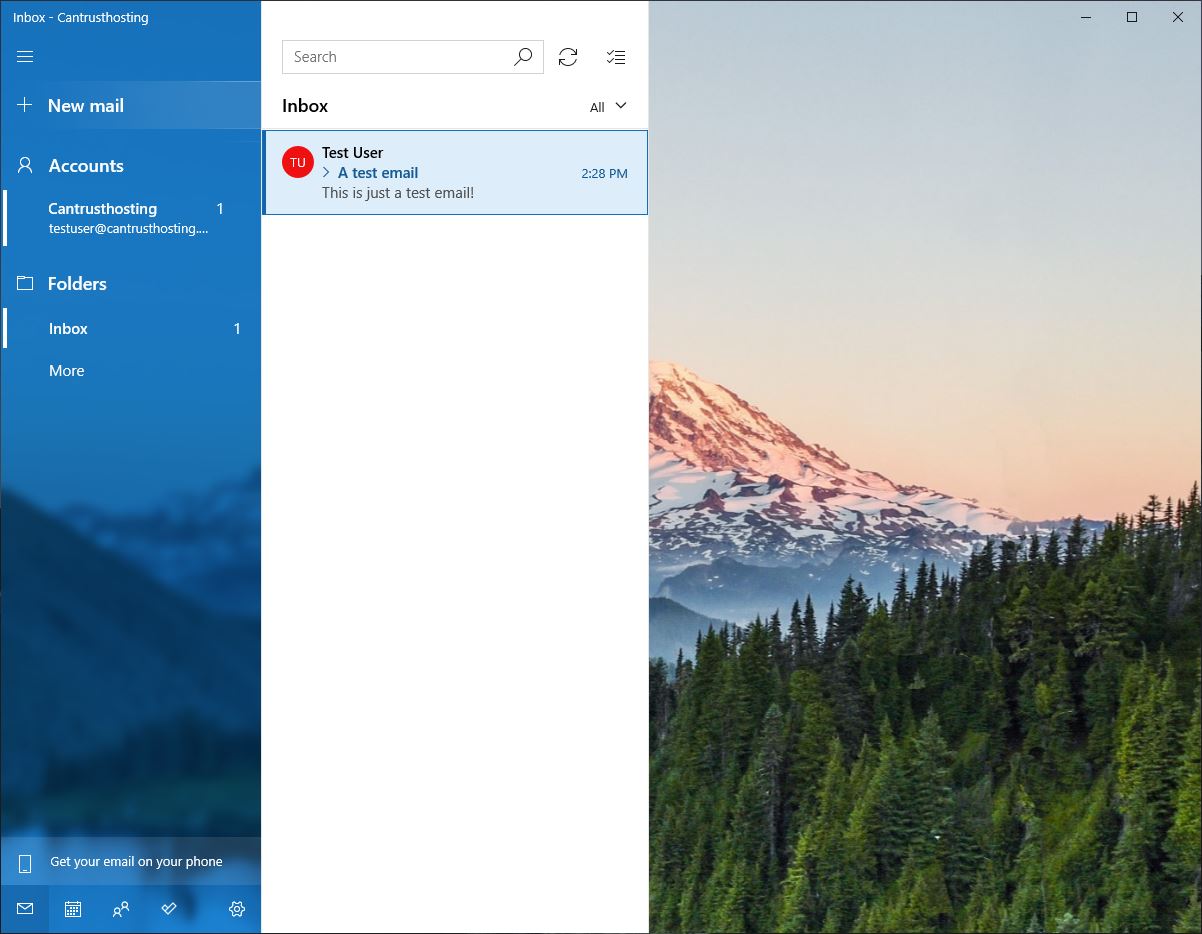Enter selection mode with checklist icon
1202x934 pixels.
tap(616, 57)
